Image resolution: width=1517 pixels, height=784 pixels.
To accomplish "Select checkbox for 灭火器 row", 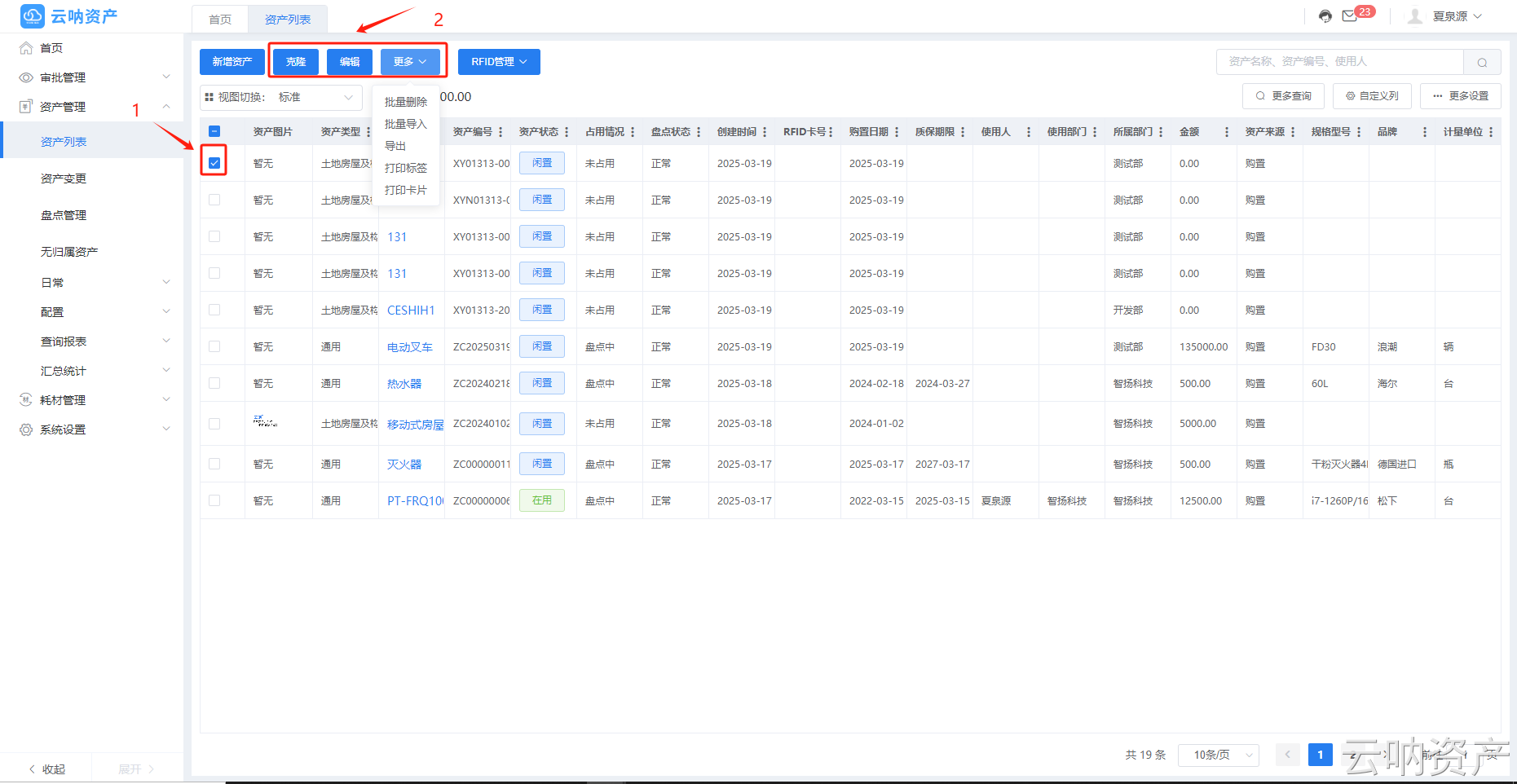I will [x=214, y=464].
